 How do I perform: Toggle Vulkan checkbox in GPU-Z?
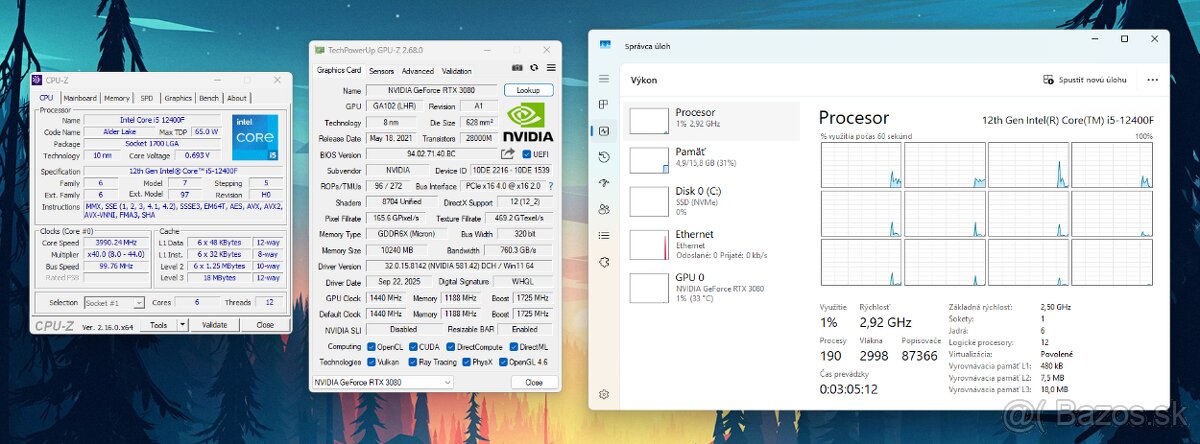click(372, 362)
